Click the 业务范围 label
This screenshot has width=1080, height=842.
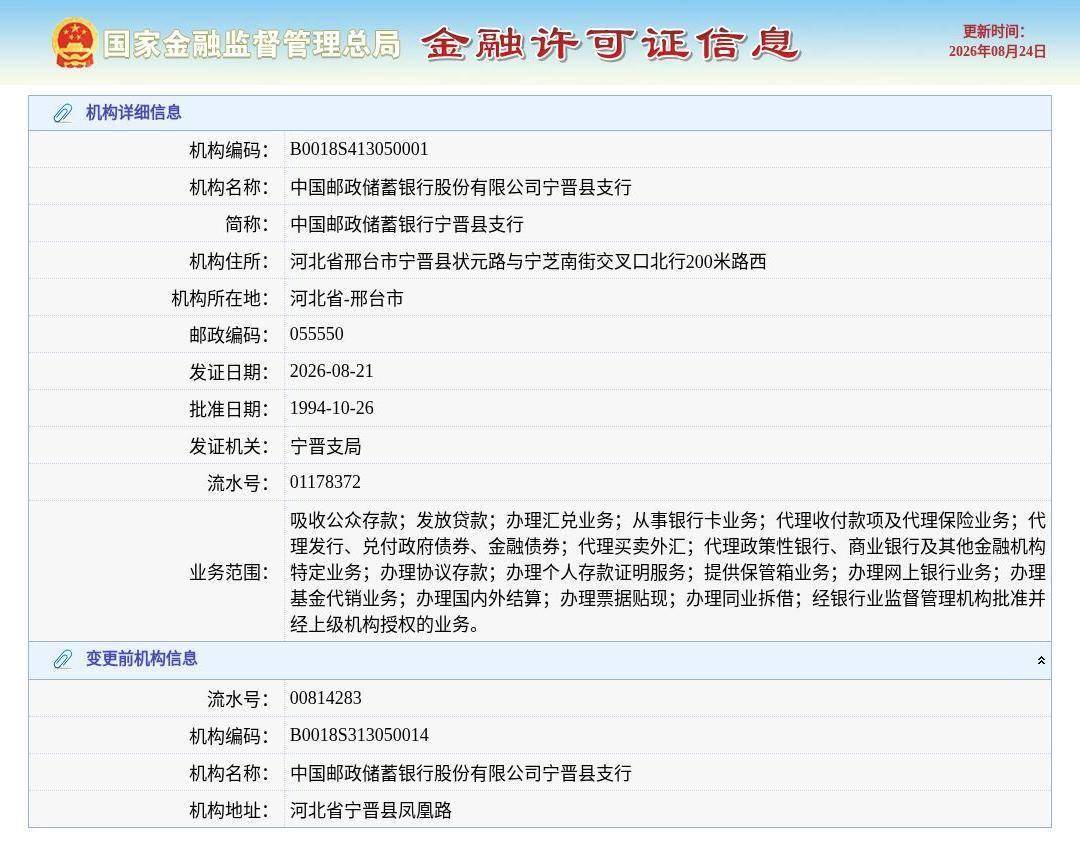[x=229, y=572]
